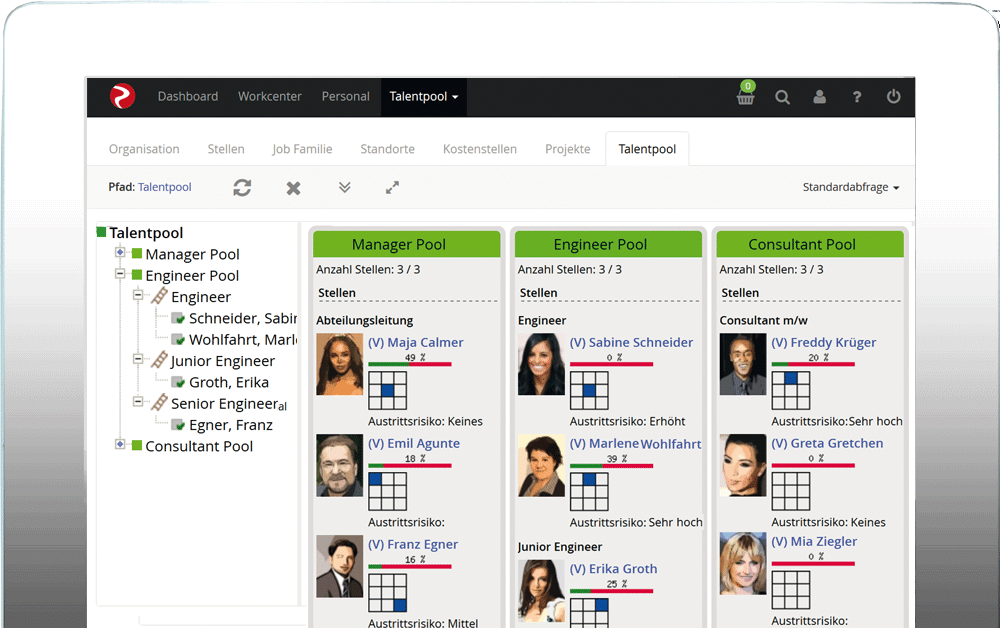Collapse the Engineer Pool tree node
The image size is (1000, 628).
click(x=120, y=274)
